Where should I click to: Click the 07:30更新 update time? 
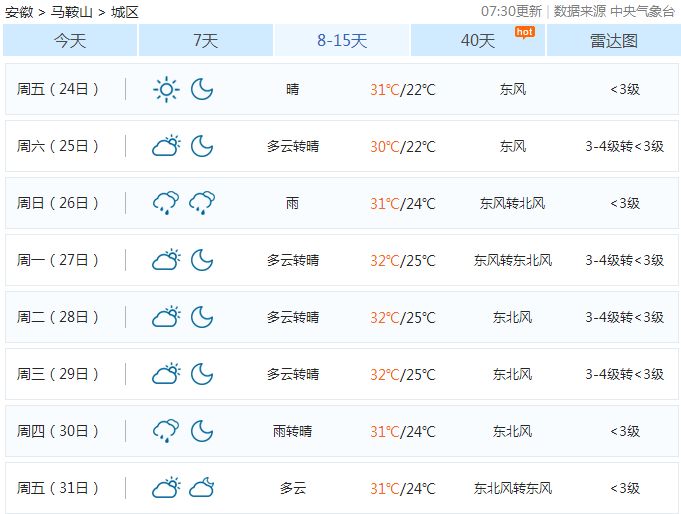(511, 11)
